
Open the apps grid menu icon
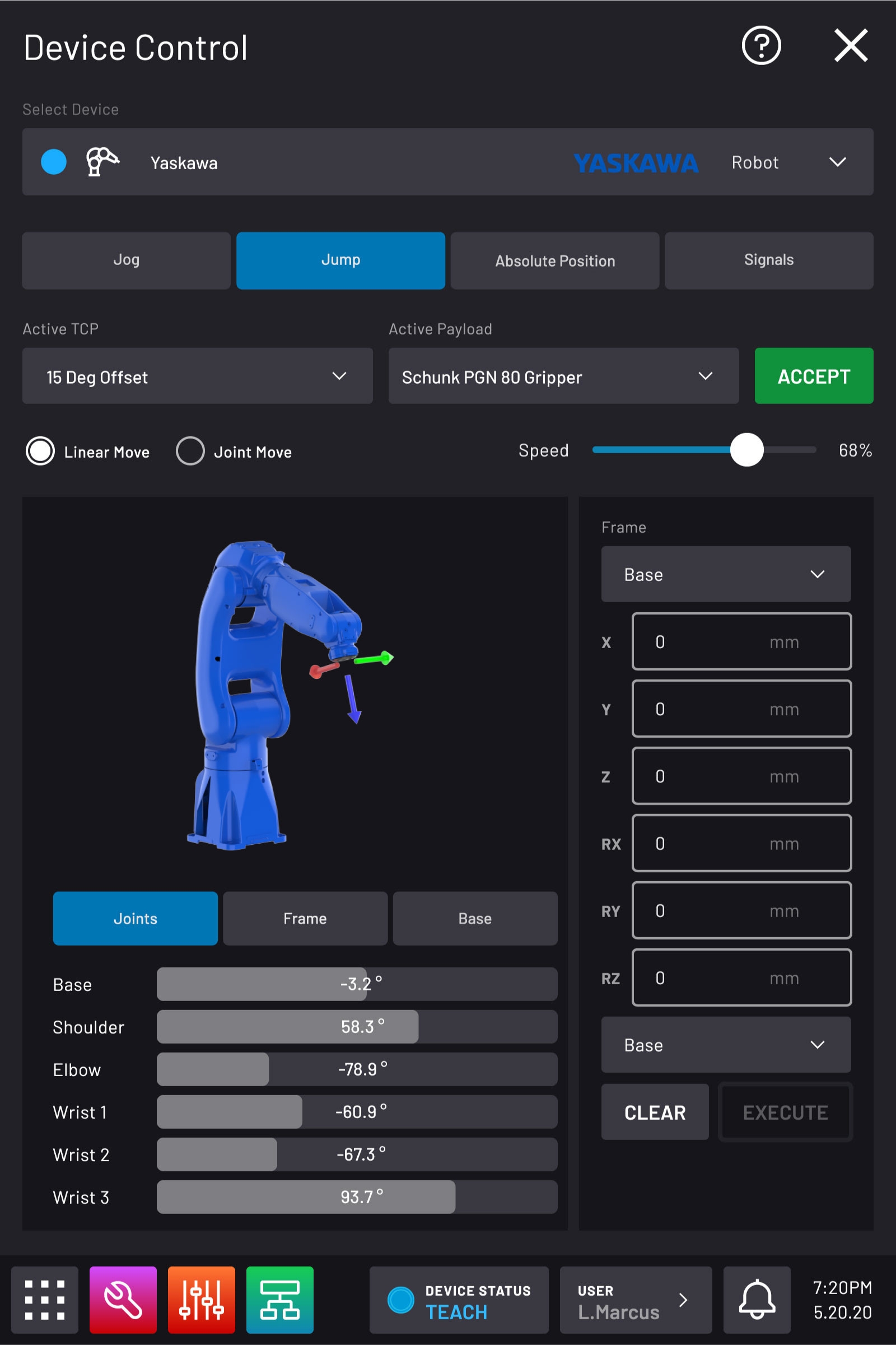45,1300
